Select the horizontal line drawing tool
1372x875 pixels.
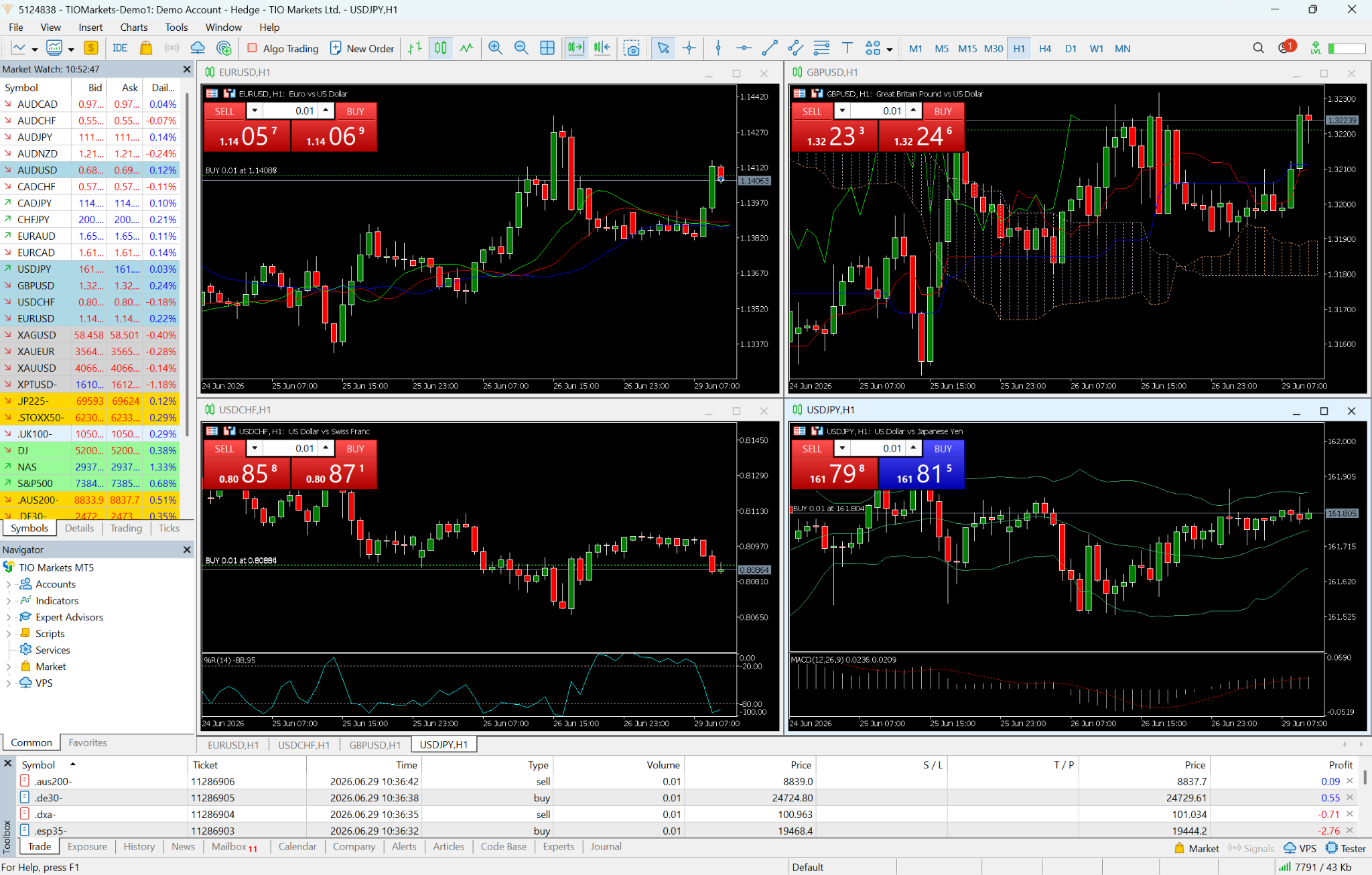point(744,48)
